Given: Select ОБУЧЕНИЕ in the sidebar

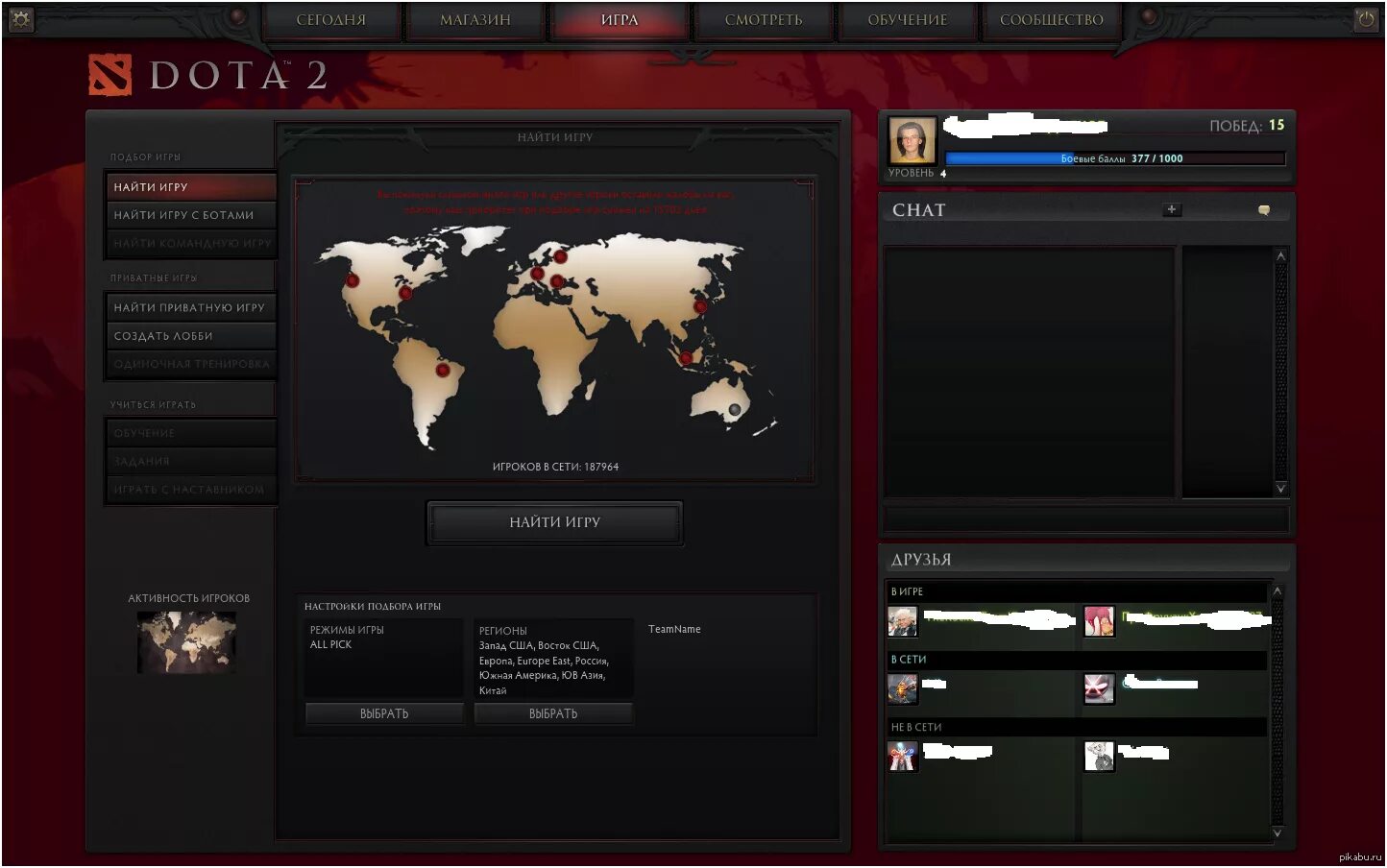Looking at the screenshot, I should tap(190, 433).
